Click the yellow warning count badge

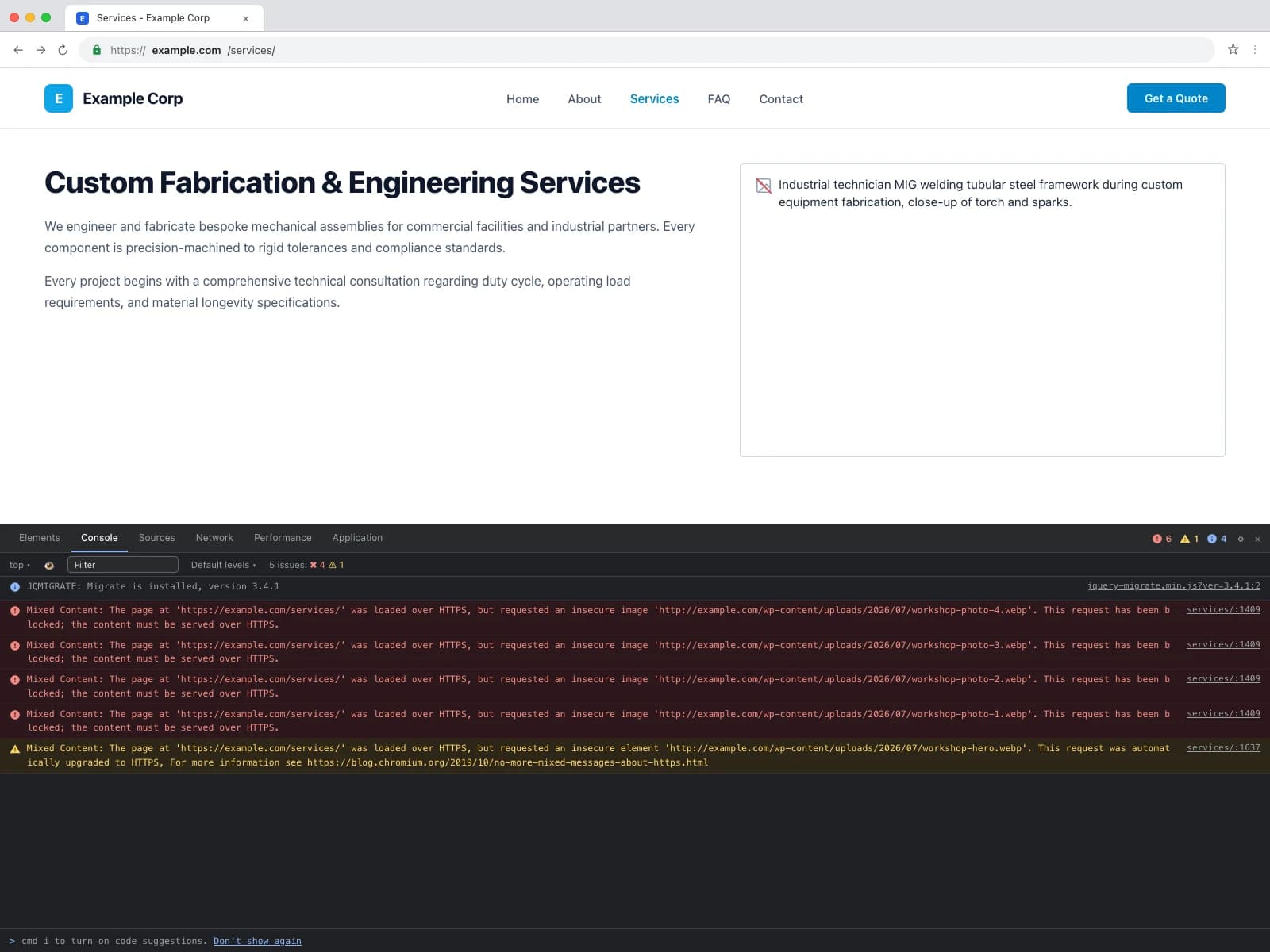click(1189, 539)
